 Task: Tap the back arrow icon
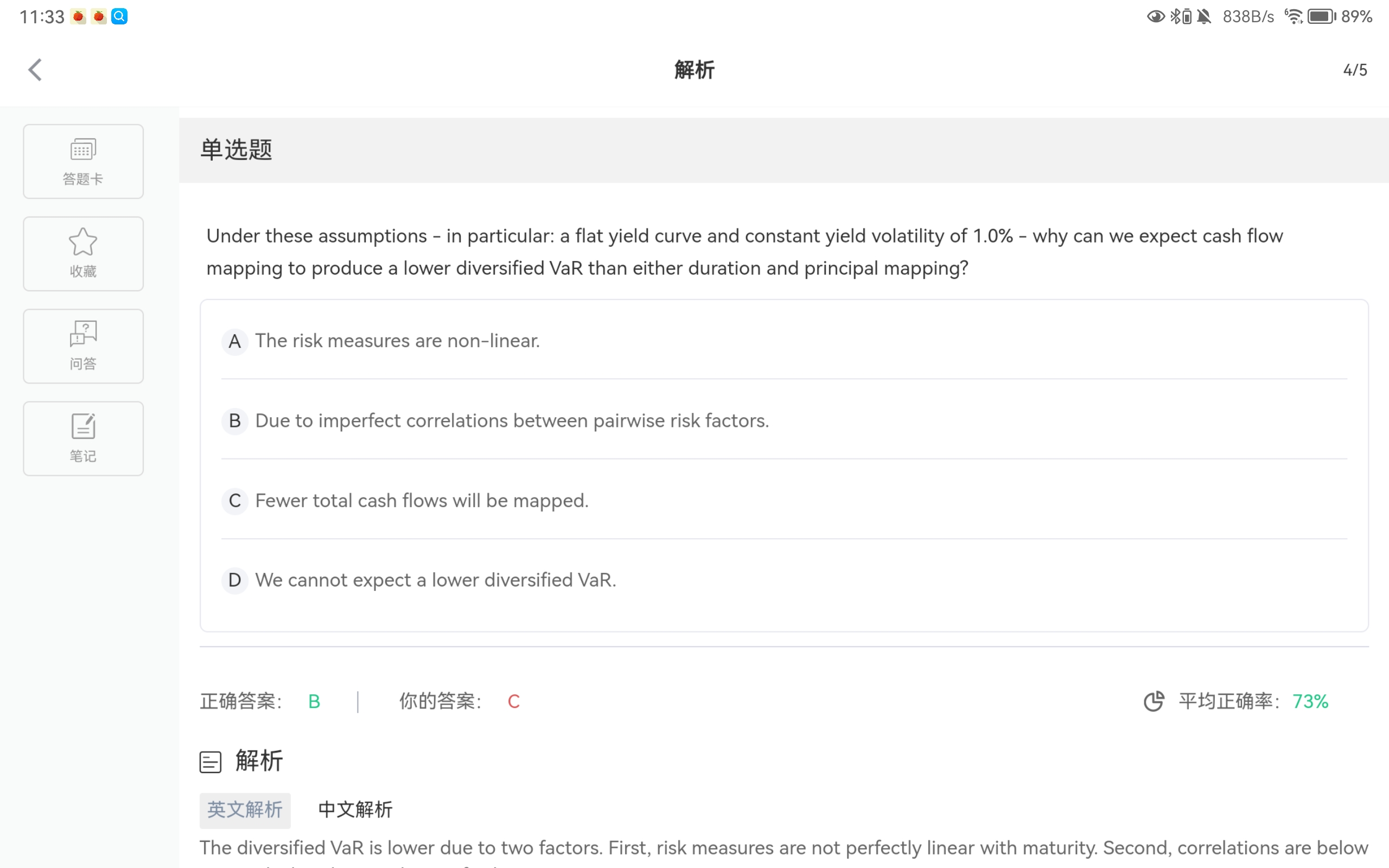(x=35, y=70)
